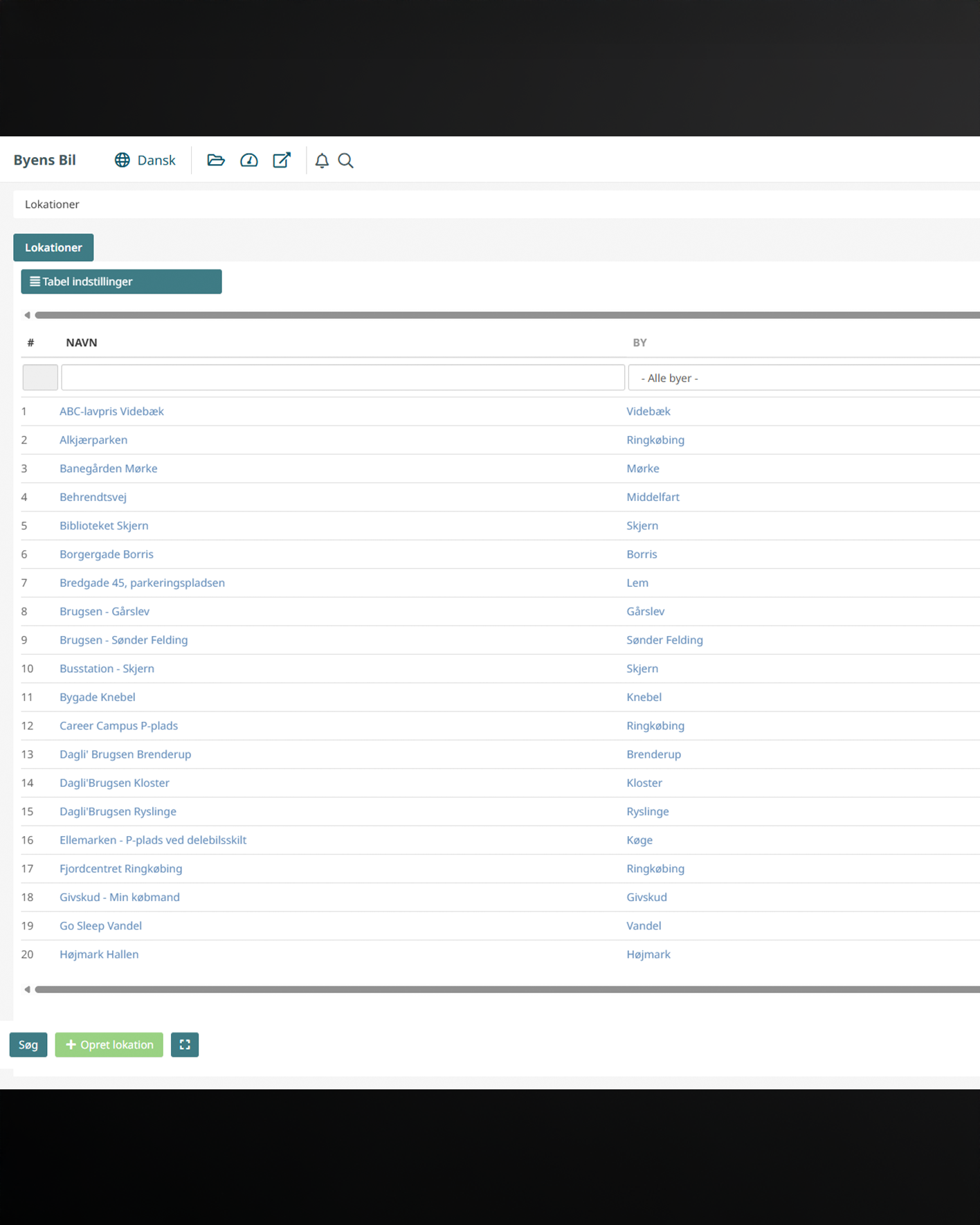Focus the Navn filter text field

pyautogui.click(x=343, y=378)
